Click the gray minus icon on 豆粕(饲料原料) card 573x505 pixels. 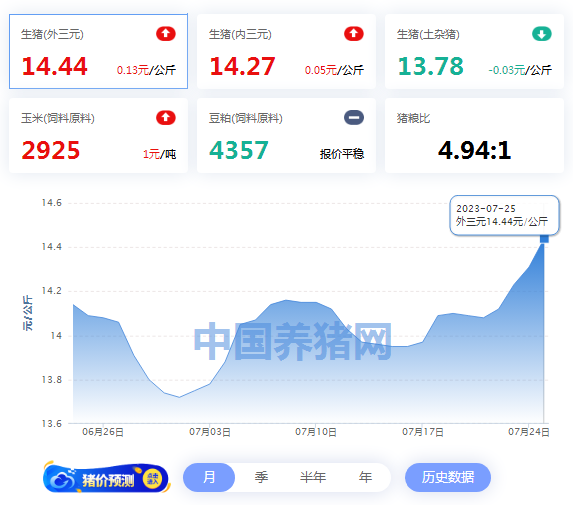[x=354, y=118]
